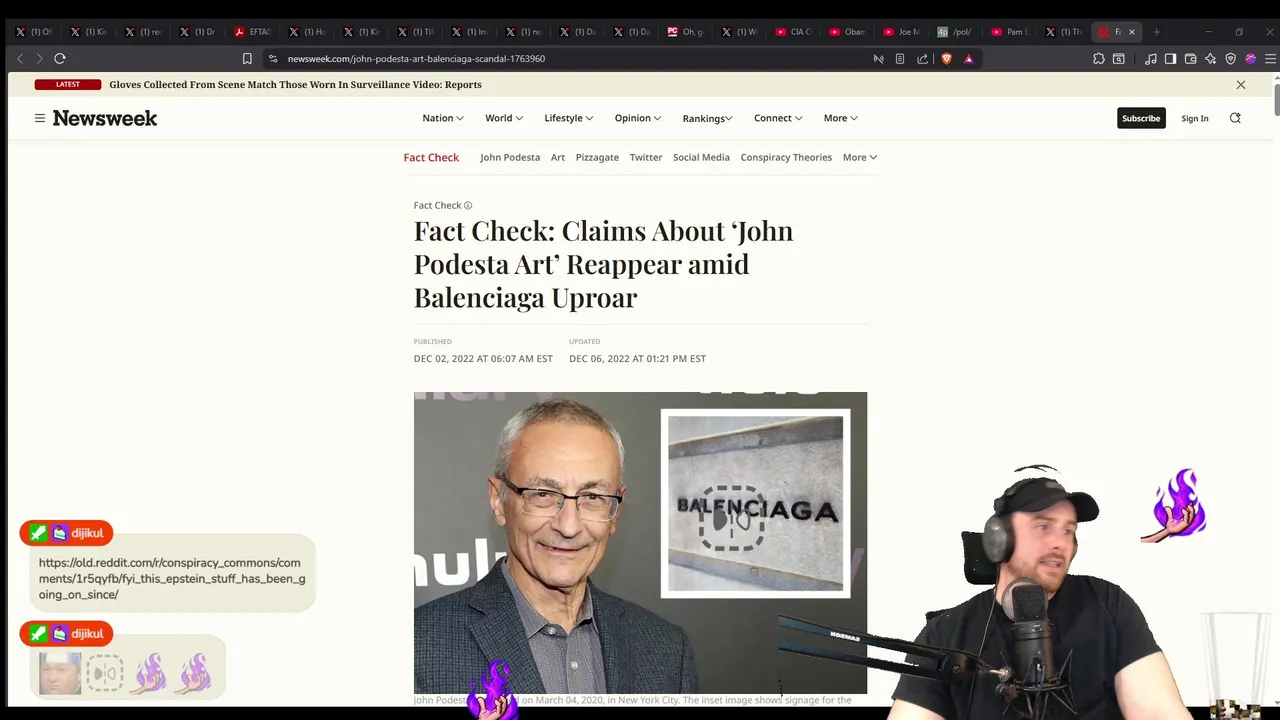Open the music note media control icon
This screenshot has width=1280, height=720.
point(1150,59)
